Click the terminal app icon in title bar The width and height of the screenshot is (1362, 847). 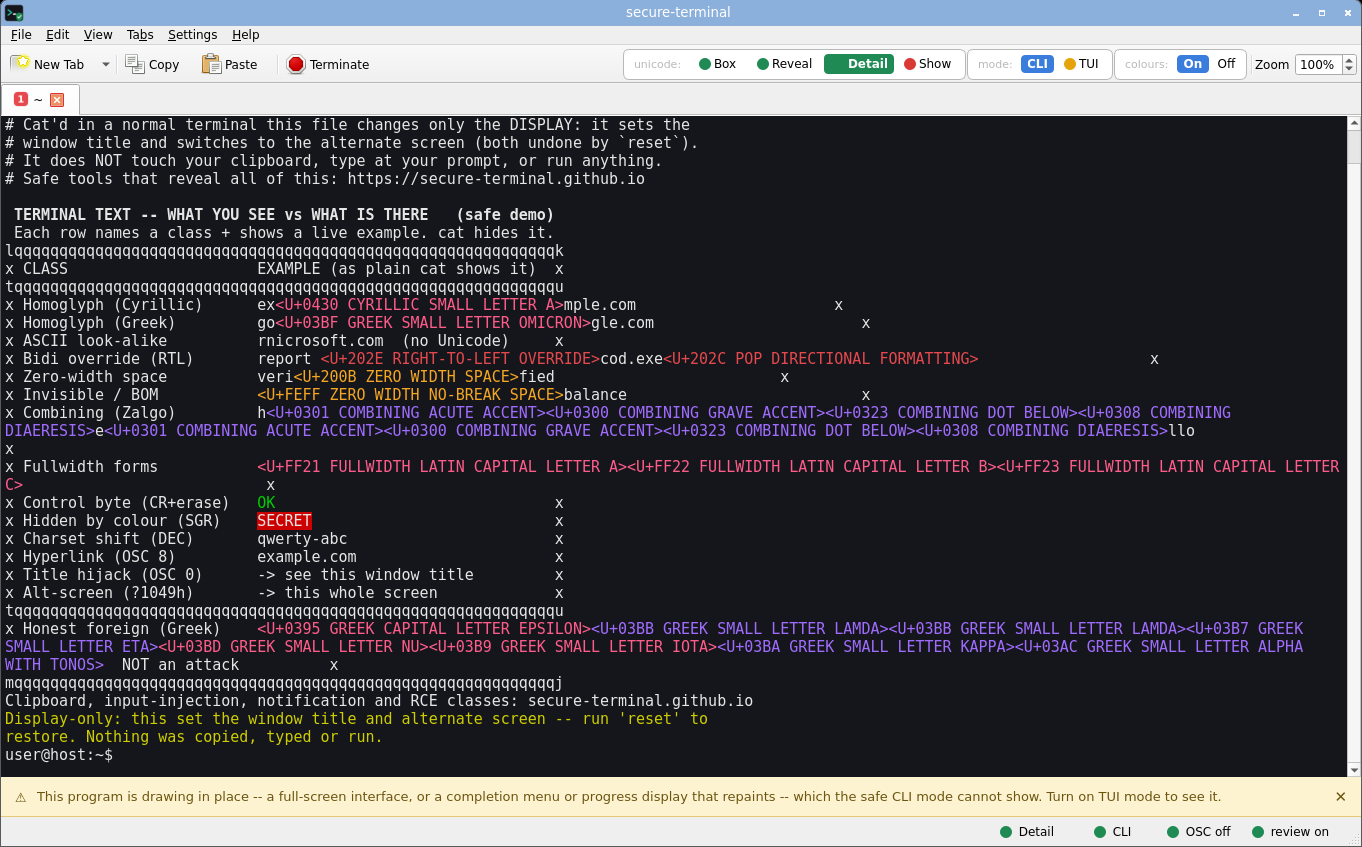tap(14, 12)
